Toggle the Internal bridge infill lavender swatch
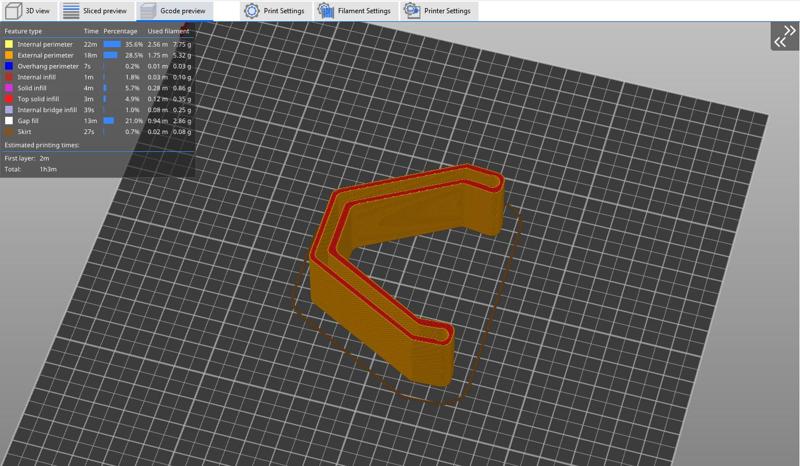Viewport: 800px width, 466px height. point(9,110)
